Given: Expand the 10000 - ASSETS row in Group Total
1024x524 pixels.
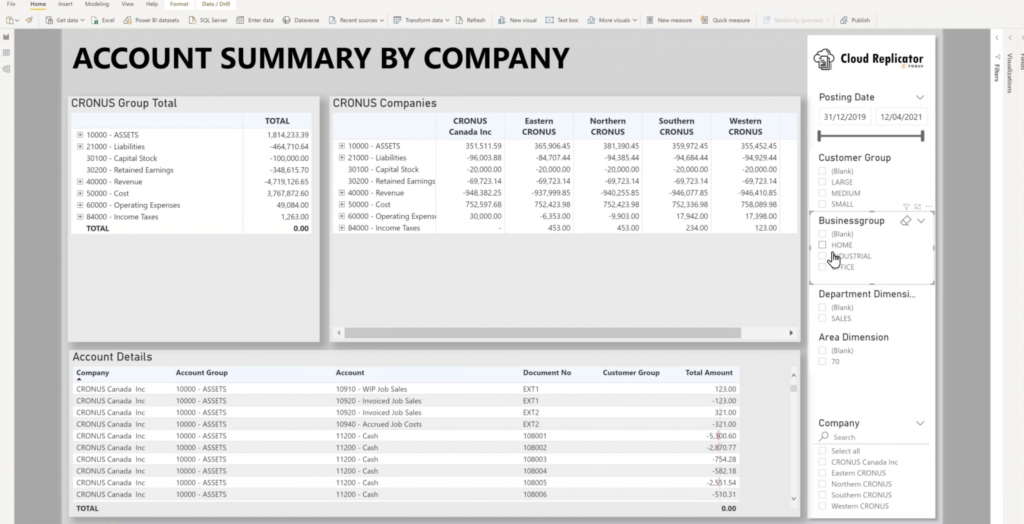Looking at the screenshot, I should point(80,134).
